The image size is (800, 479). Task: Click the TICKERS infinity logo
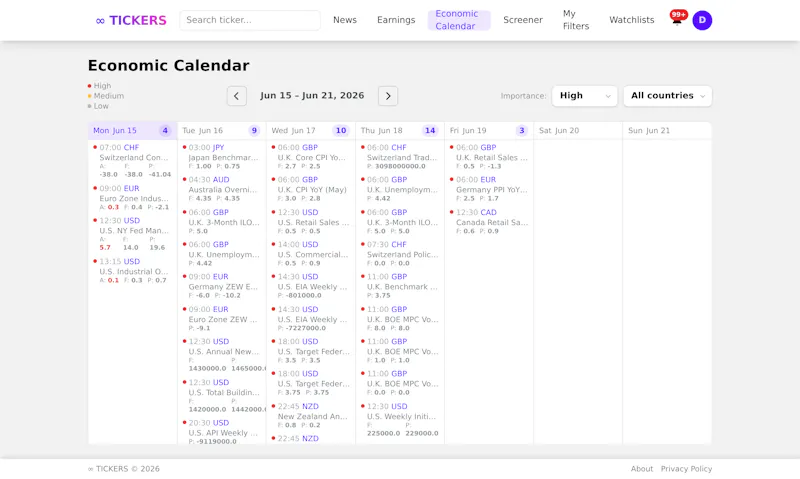click(131, 20)
